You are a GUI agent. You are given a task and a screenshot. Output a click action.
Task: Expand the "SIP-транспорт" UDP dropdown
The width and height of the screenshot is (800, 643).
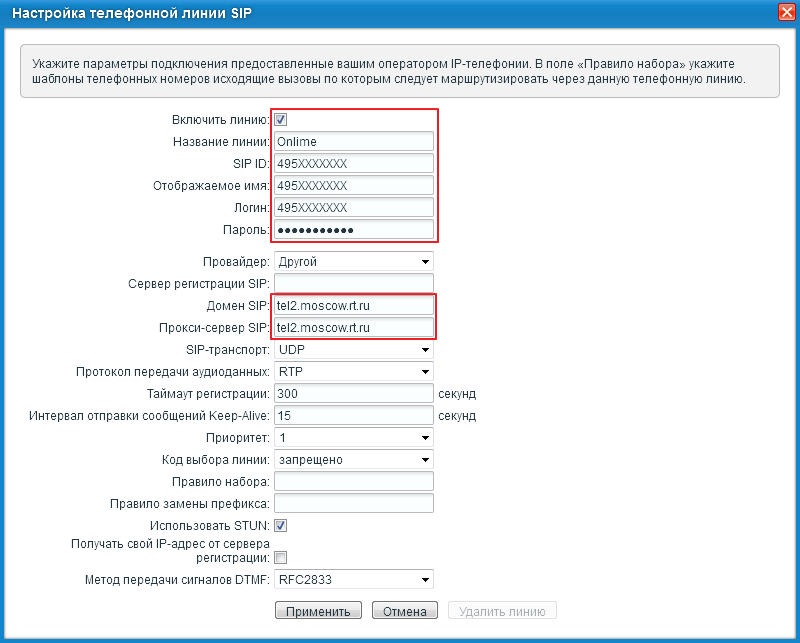coord(353,350)
